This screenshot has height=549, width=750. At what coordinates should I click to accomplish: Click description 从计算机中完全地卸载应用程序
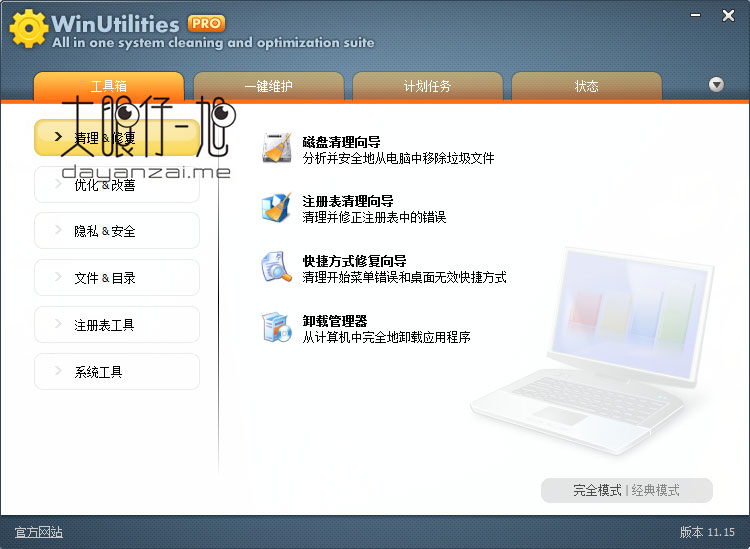(386, 337)
